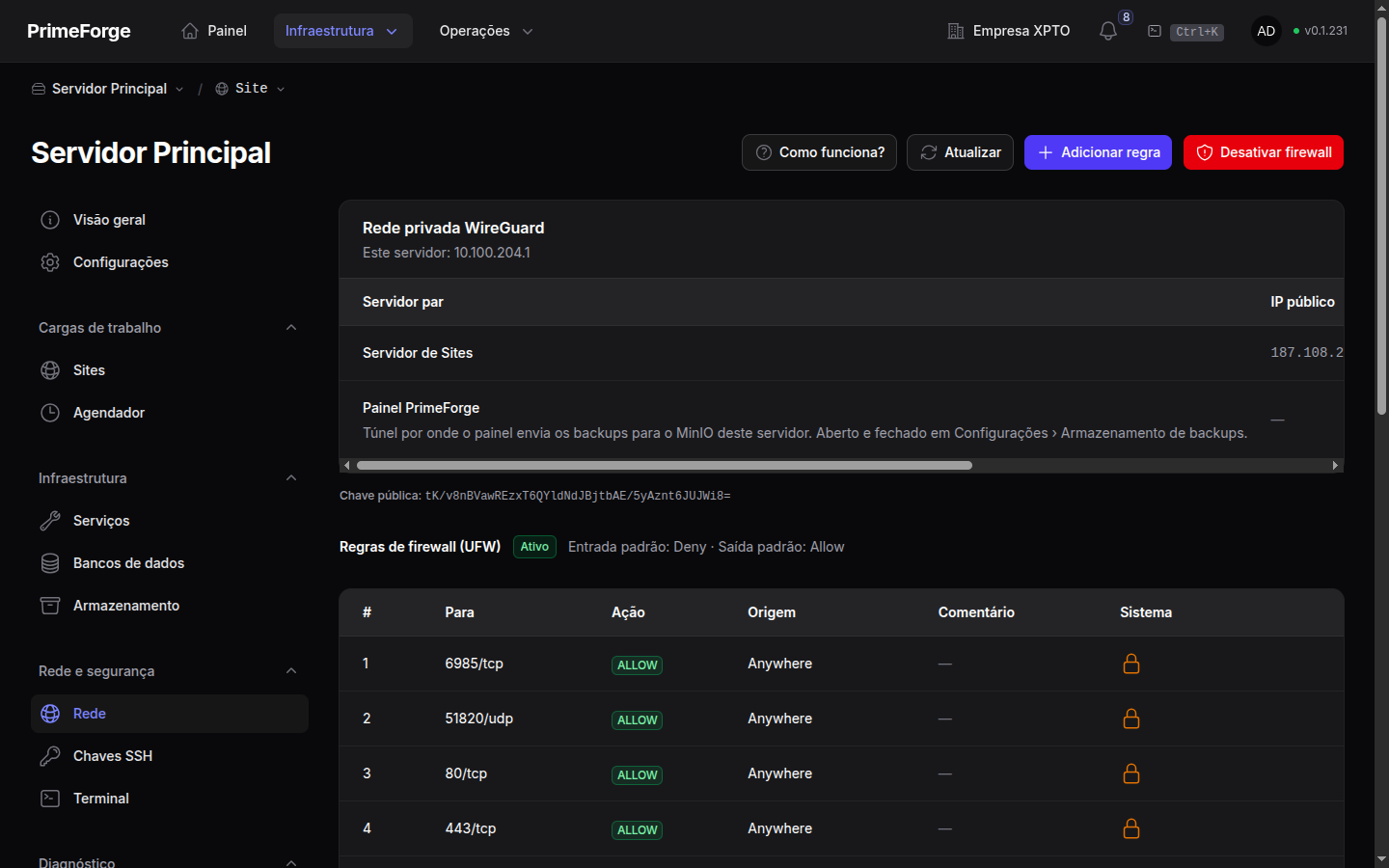Open Armazenamento in sidebar
This screenshot has height=868, width=1389.
click(x=170, y=606)
